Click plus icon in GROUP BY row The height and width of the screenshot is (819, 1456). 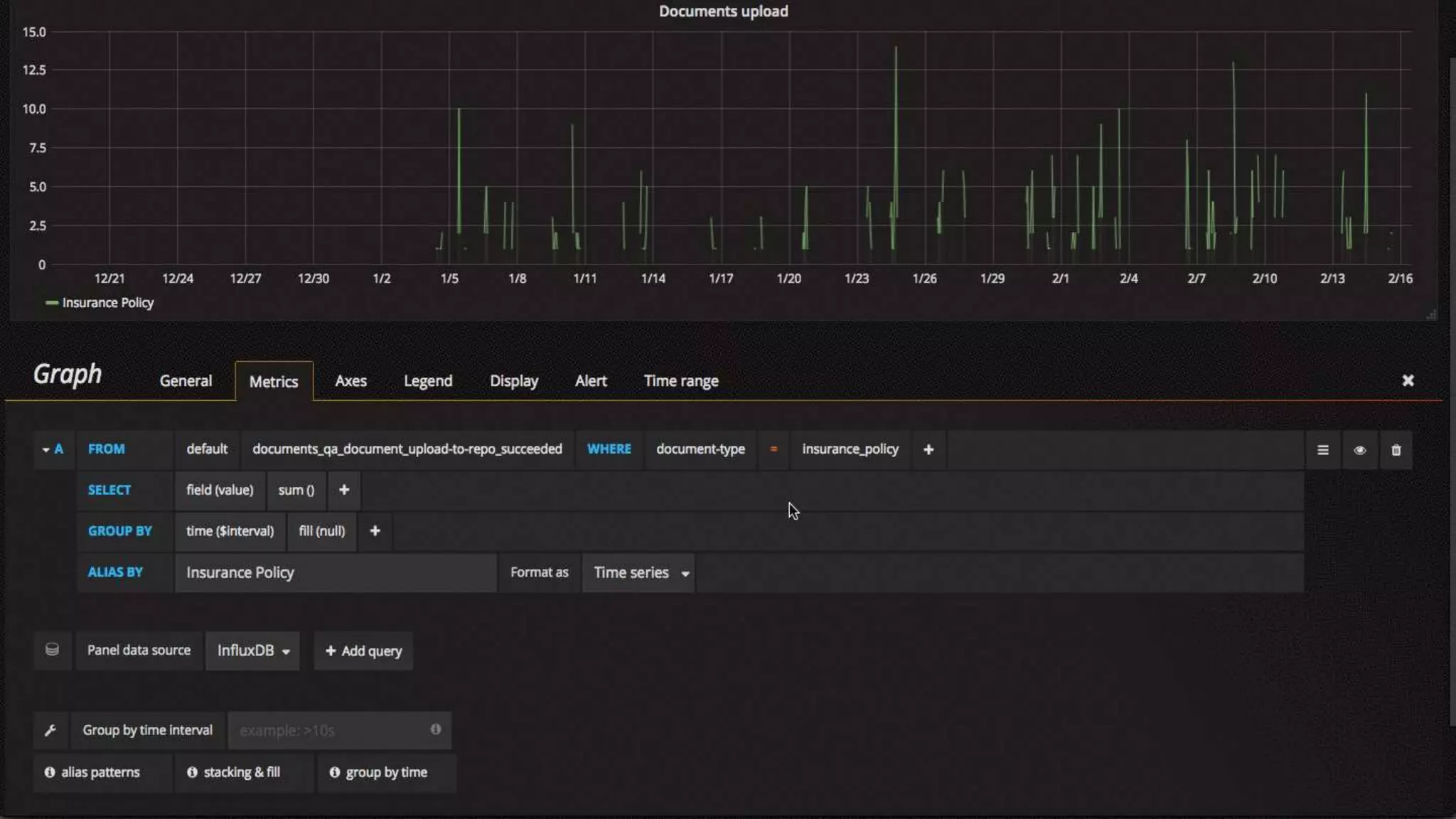click(375, 531)
